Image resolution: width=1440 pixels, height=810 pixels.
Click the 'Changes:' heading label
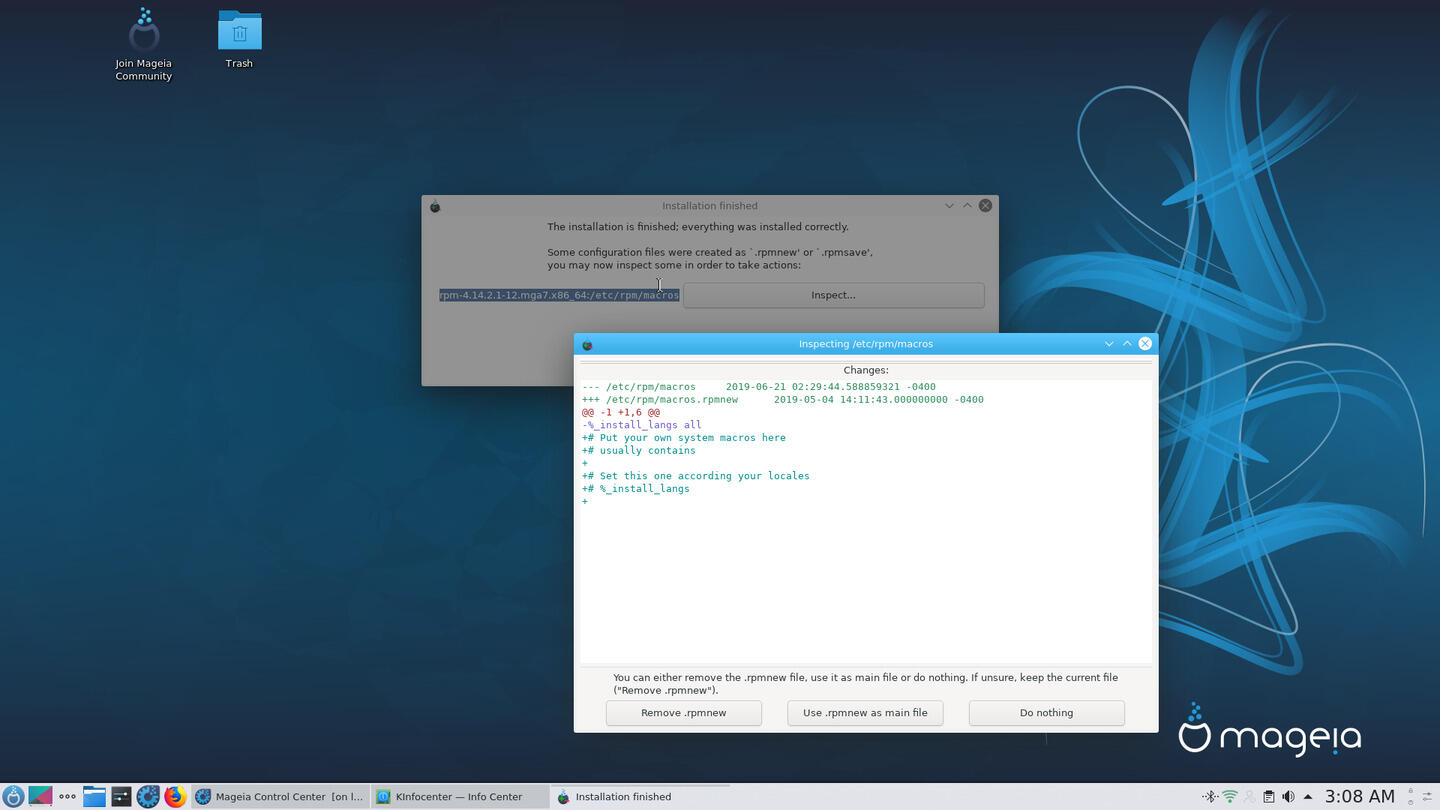[866, 370]
